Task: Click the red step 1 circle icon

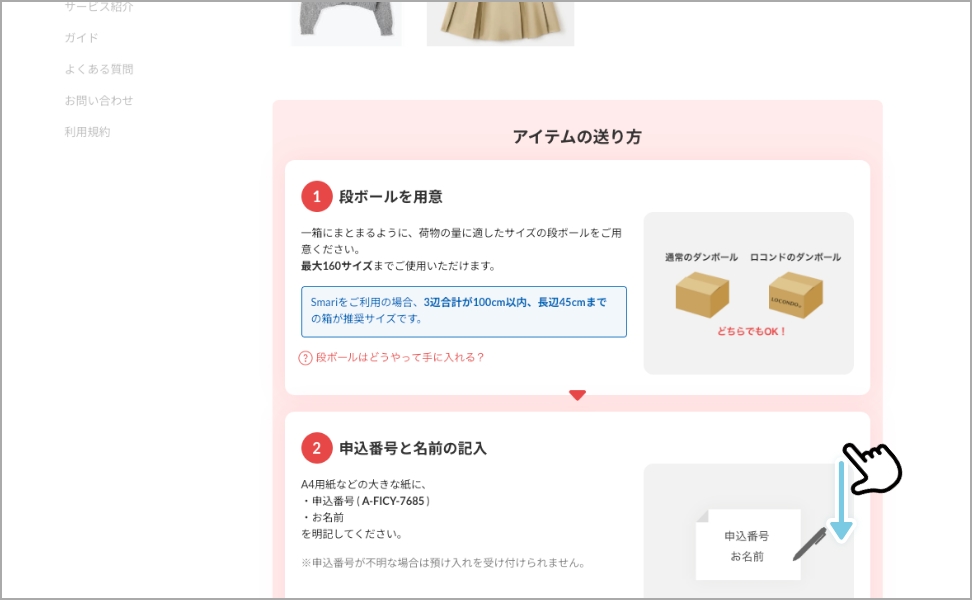Action: click(x=317, y=196)
